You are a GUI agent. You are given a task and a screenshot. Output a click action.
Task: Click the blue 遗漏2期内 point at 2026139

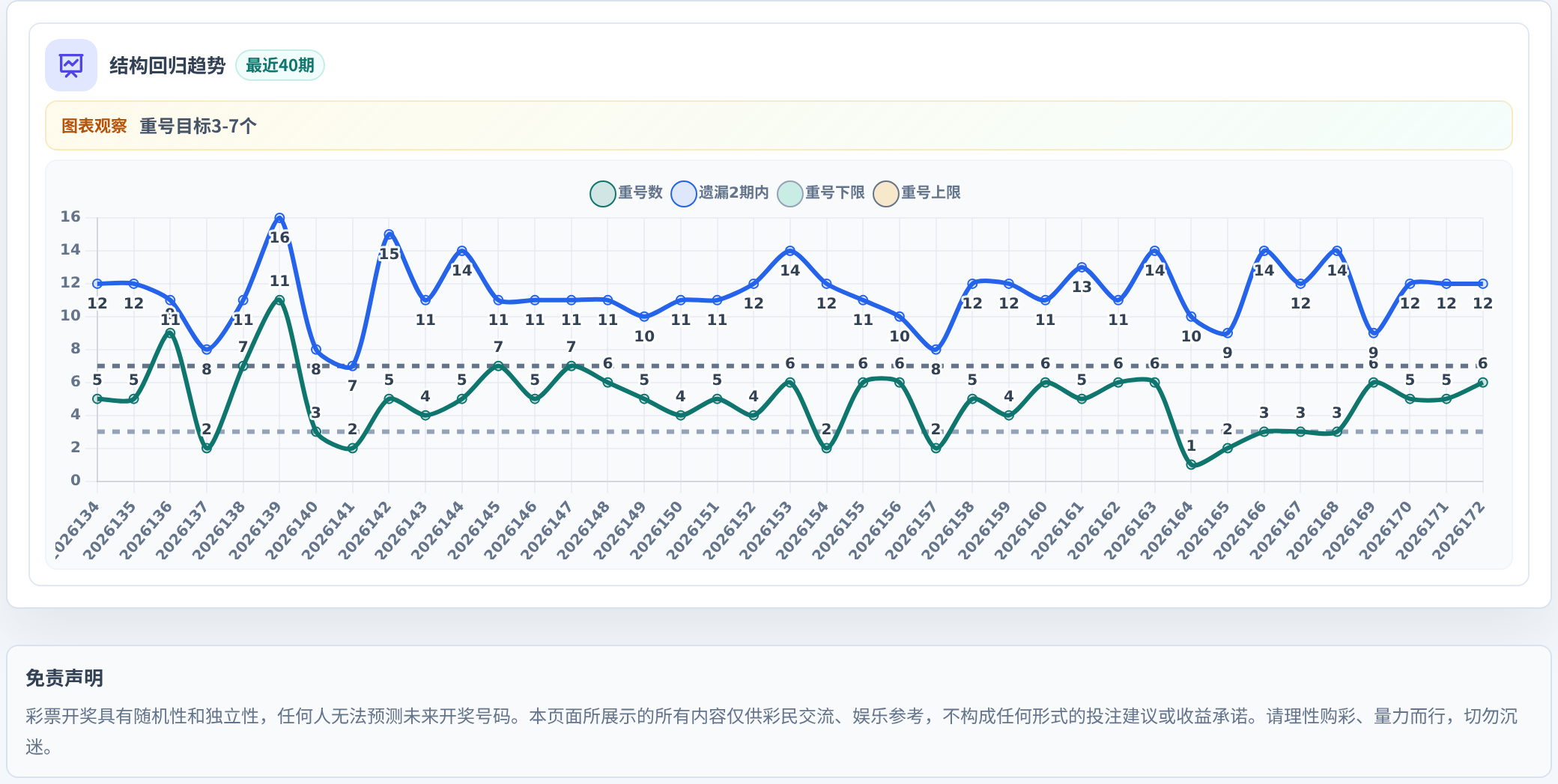click(x=279, y=218)
